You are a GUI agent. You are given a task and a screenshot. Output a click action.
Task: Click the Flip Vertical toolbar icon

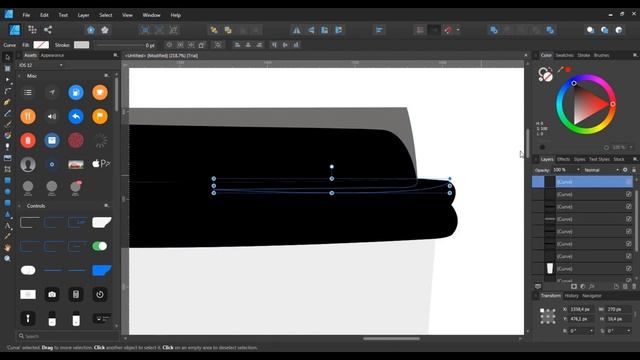click(311, 30)
